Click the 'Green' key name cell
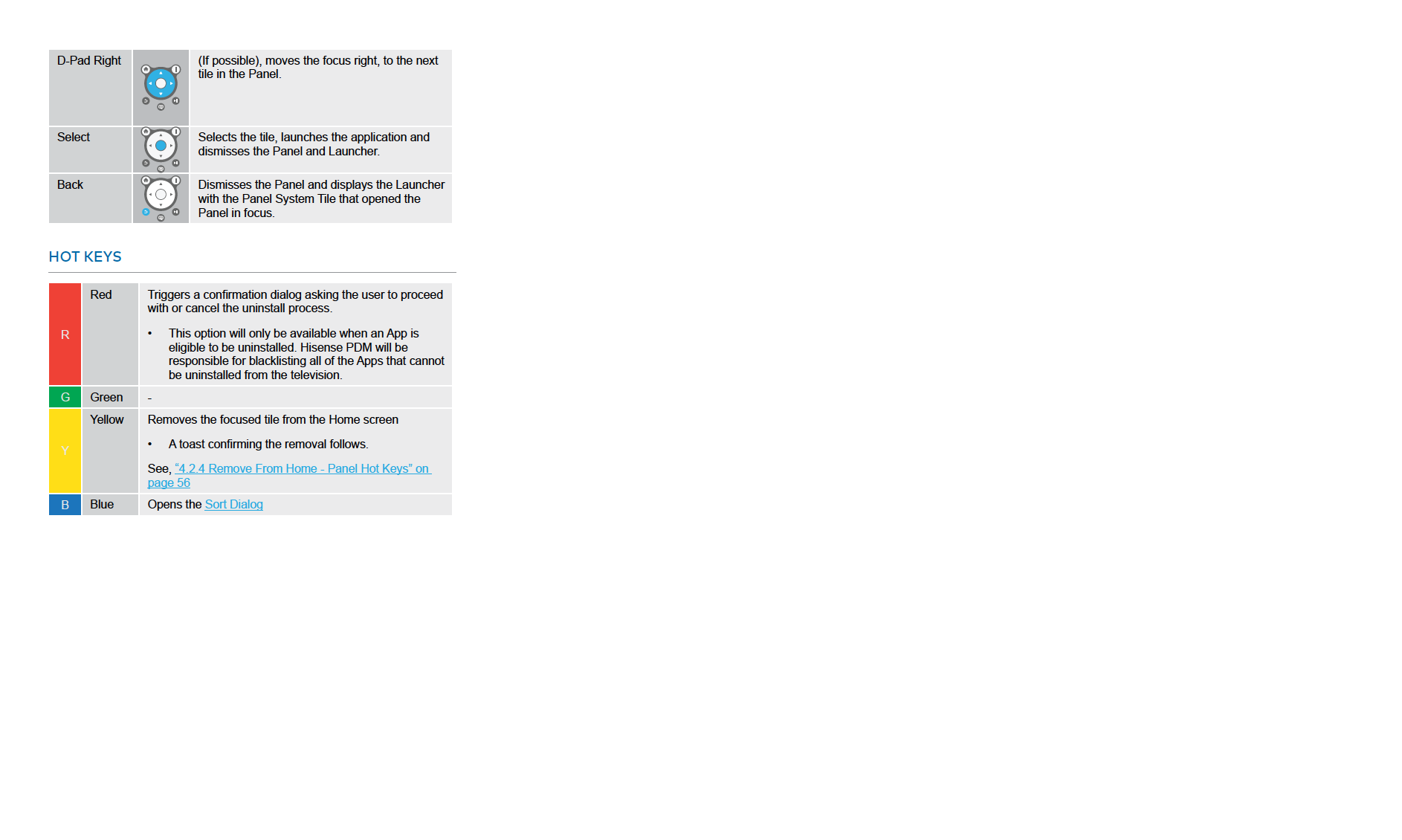The width and height of the screenshot is (1402, 840). pos(110,397)
